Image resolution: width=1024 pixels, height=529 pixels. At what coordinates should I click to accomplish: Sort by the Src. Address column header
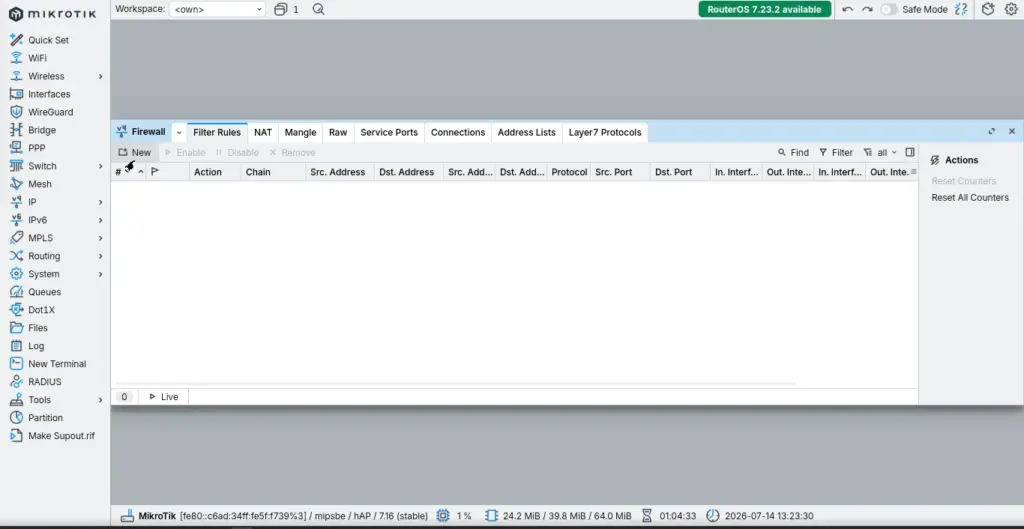(338, 172)
